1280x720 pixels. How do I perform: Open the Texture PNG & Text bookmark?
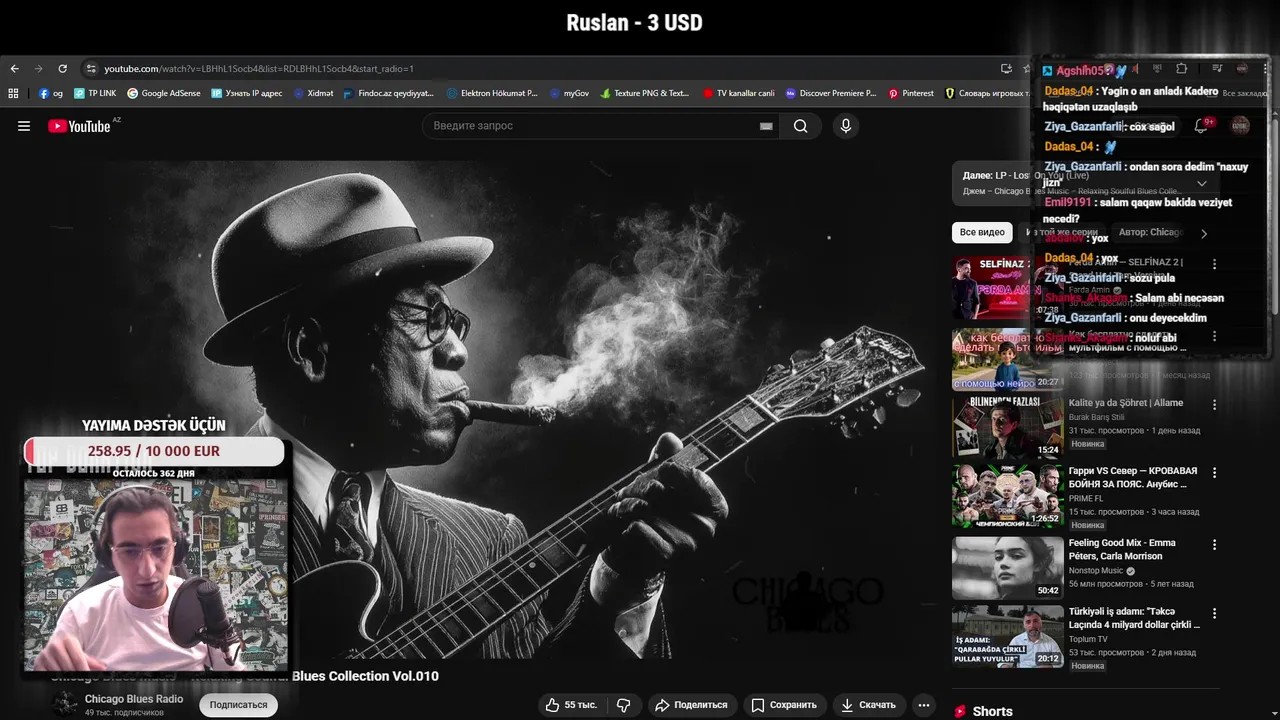pos(645,93)
